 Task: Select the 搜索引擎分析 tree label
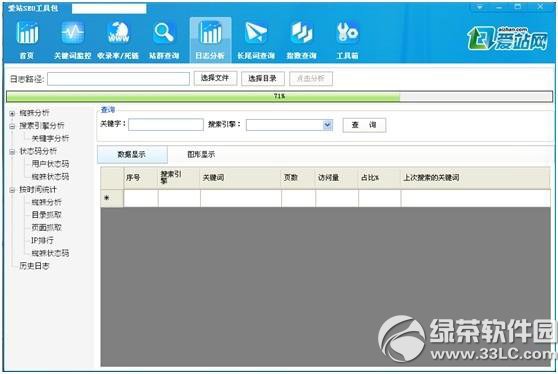[x=42, y=126]
